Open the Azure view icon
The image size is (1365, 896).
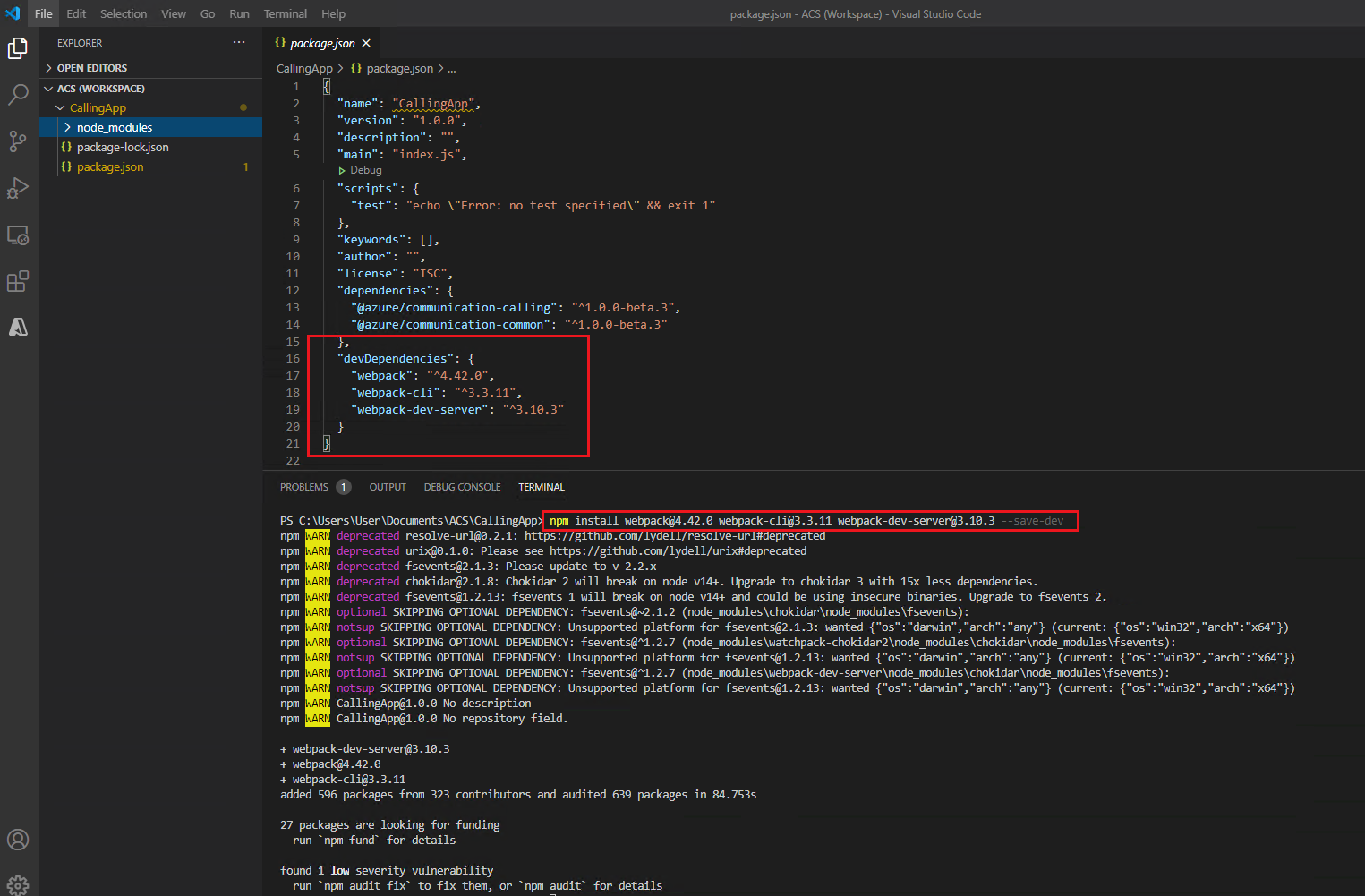[x=18, y=327]
